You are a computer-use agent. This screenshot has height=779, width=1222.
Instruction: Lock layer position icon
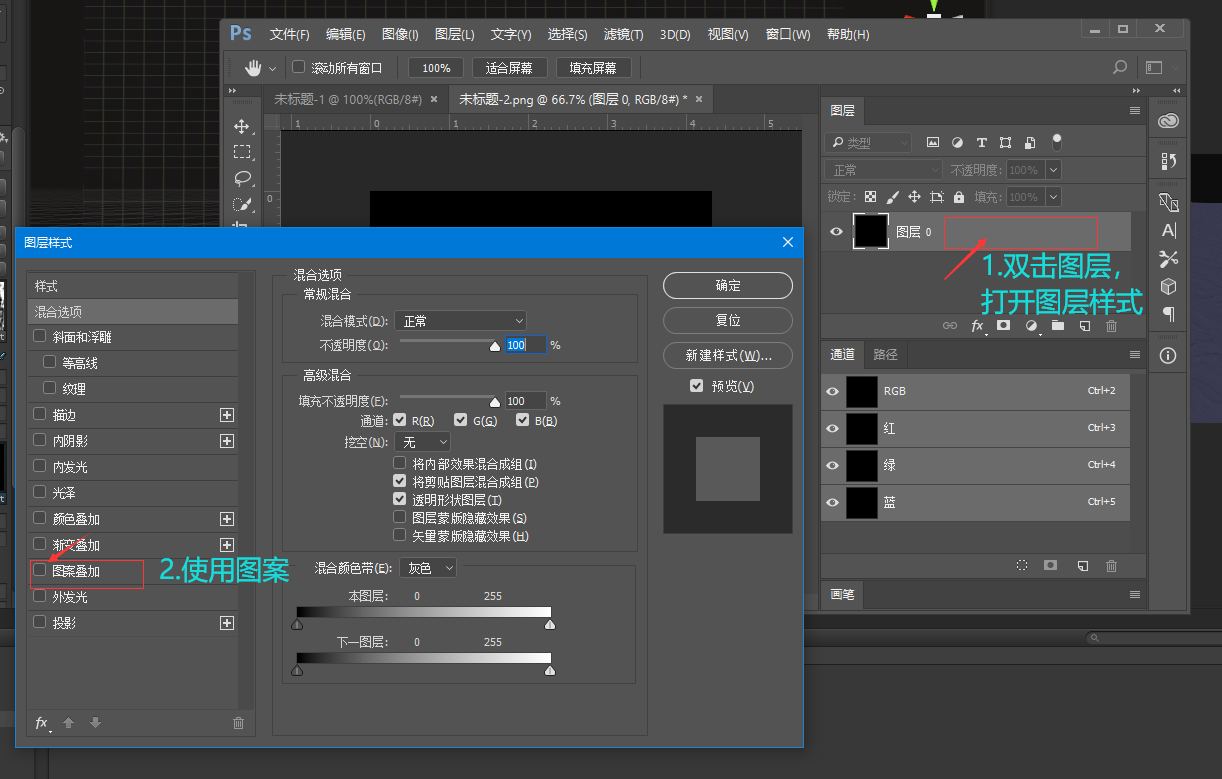tap(914, 197)
